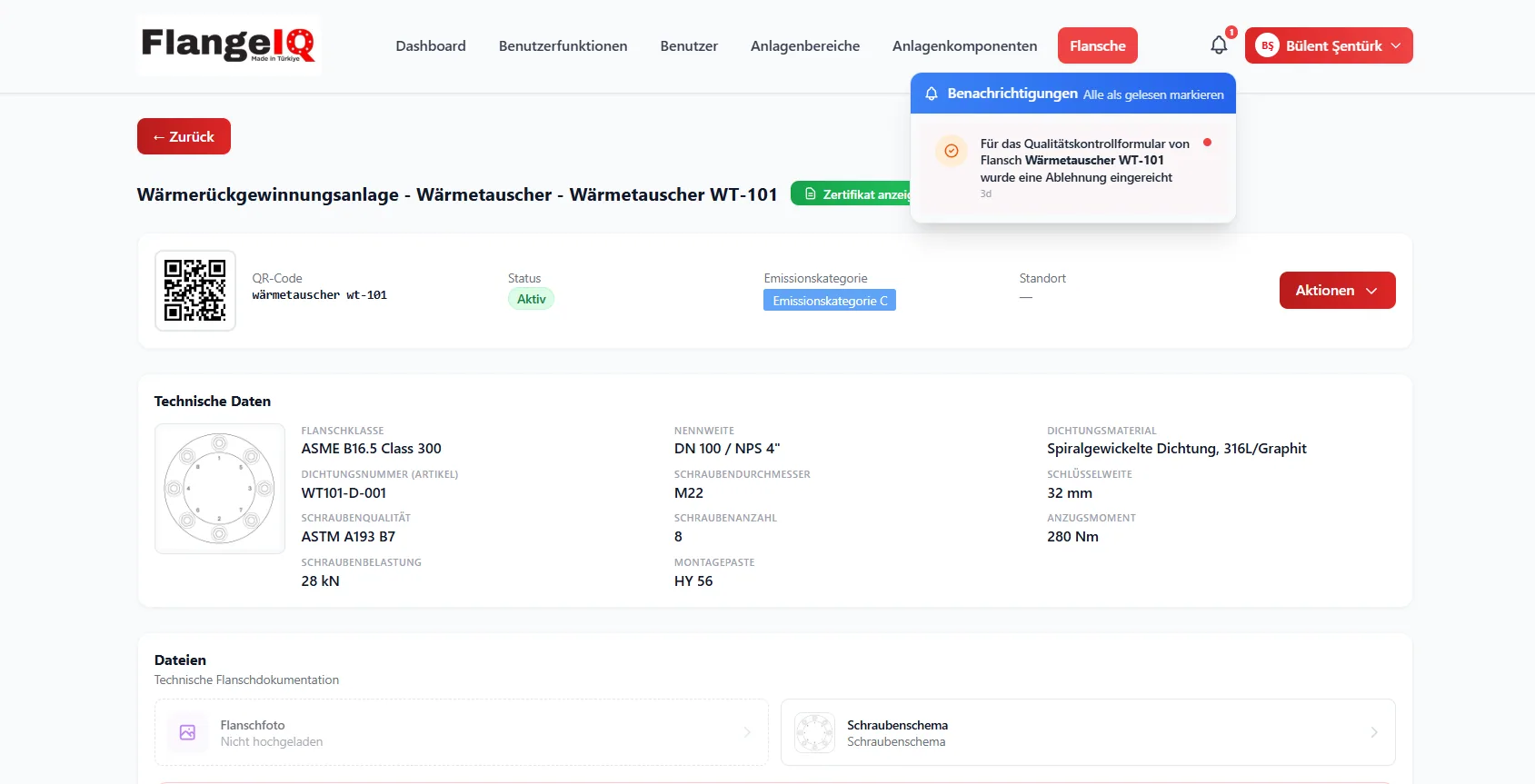1535x784 pixels.
Task: Click the HY 56 Montagepaste value
Action: [693, 581]
